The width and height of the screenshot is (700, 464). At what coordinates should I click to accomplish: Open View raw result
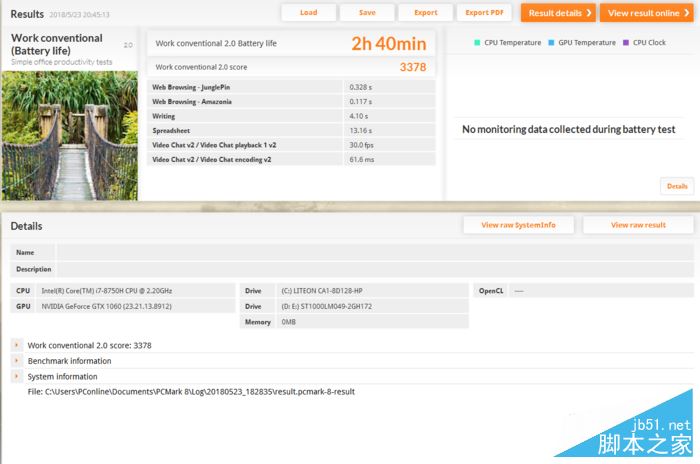[x=638, y=225]
